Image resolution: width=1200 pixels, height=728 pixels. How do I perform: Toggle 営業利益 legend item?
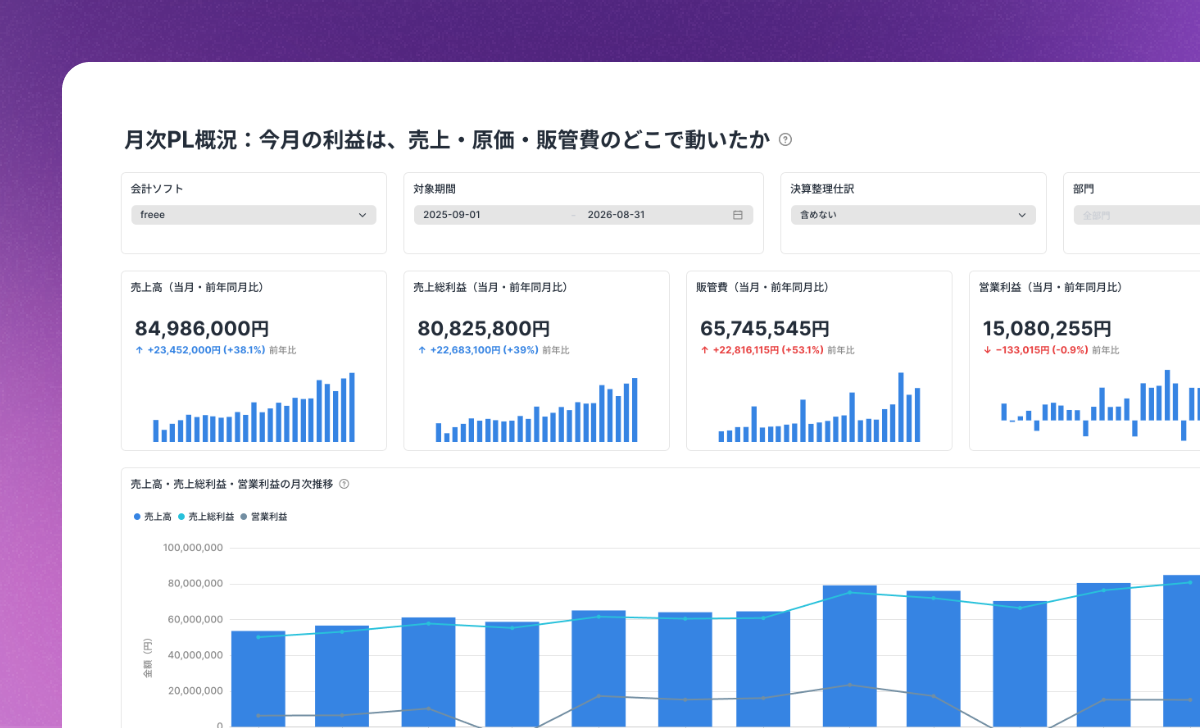(263, 517)
